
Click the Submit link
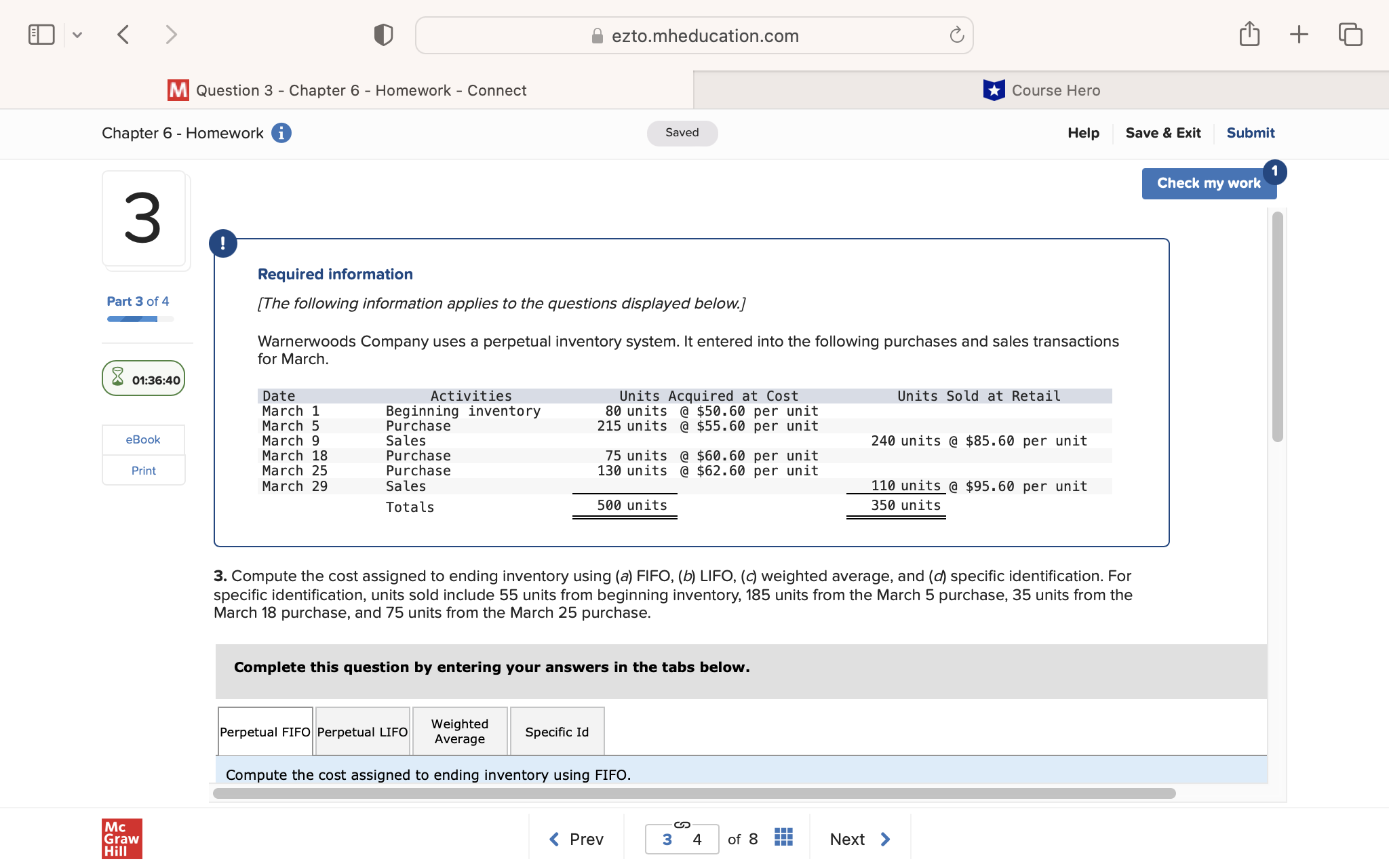tap(1251, 133)
